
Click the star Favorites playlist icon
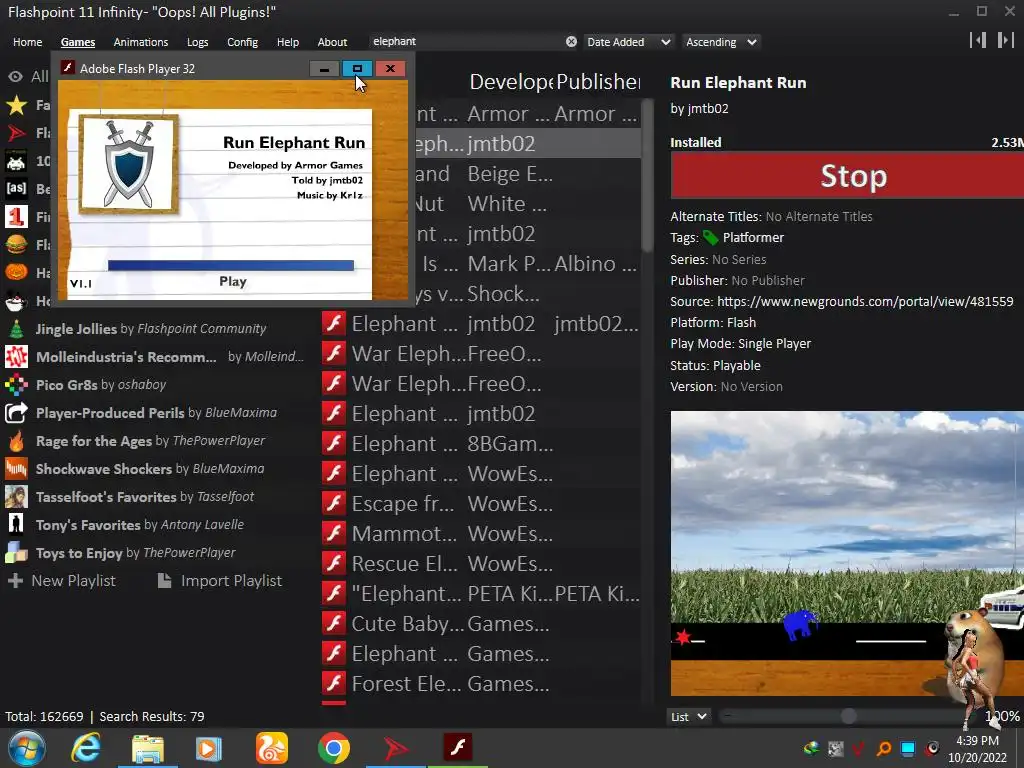point(16,105)
